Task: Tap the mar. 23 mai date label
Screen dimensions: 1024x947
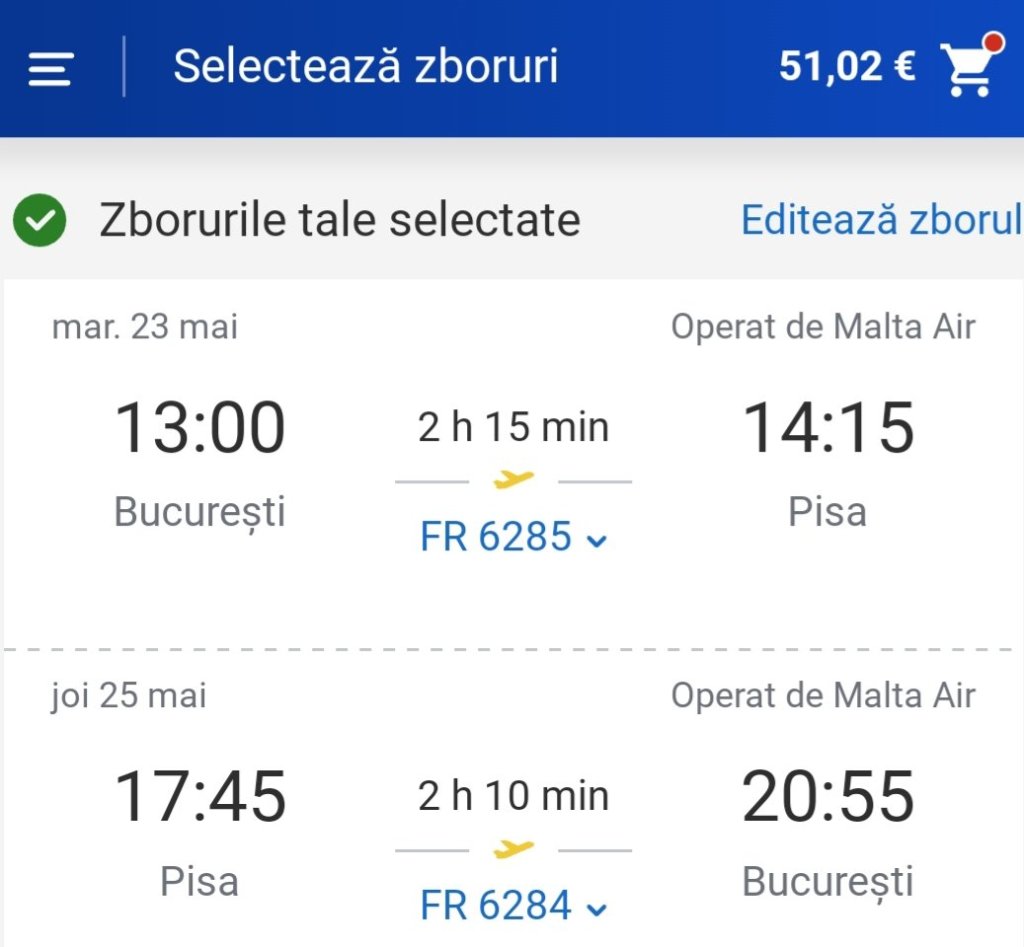Action: coord(145,327)
